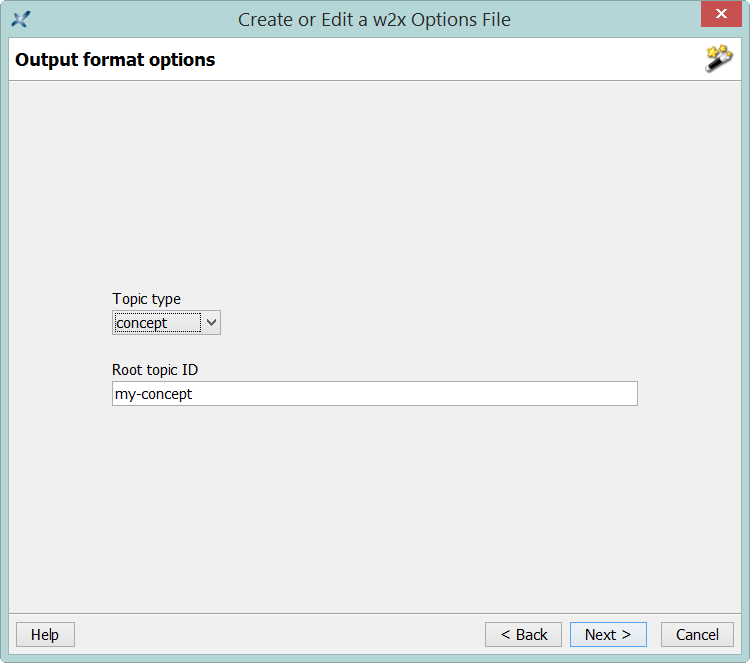Click the chevron beside the concept value
Viewport: 750px width, 663px height.
(211, 322)
